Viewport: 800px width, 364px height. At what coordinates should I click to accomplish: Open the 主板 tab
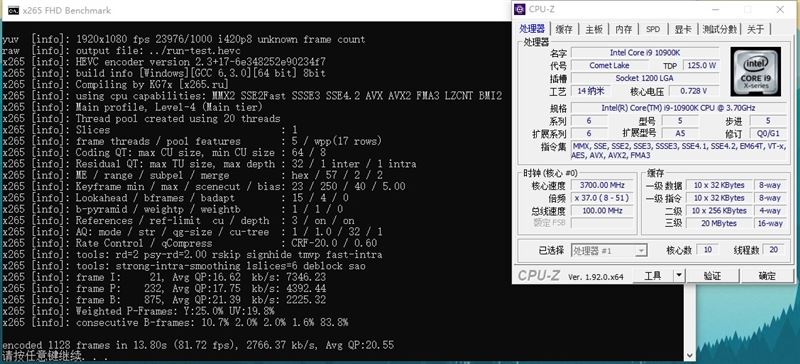(x=593, y=29)
